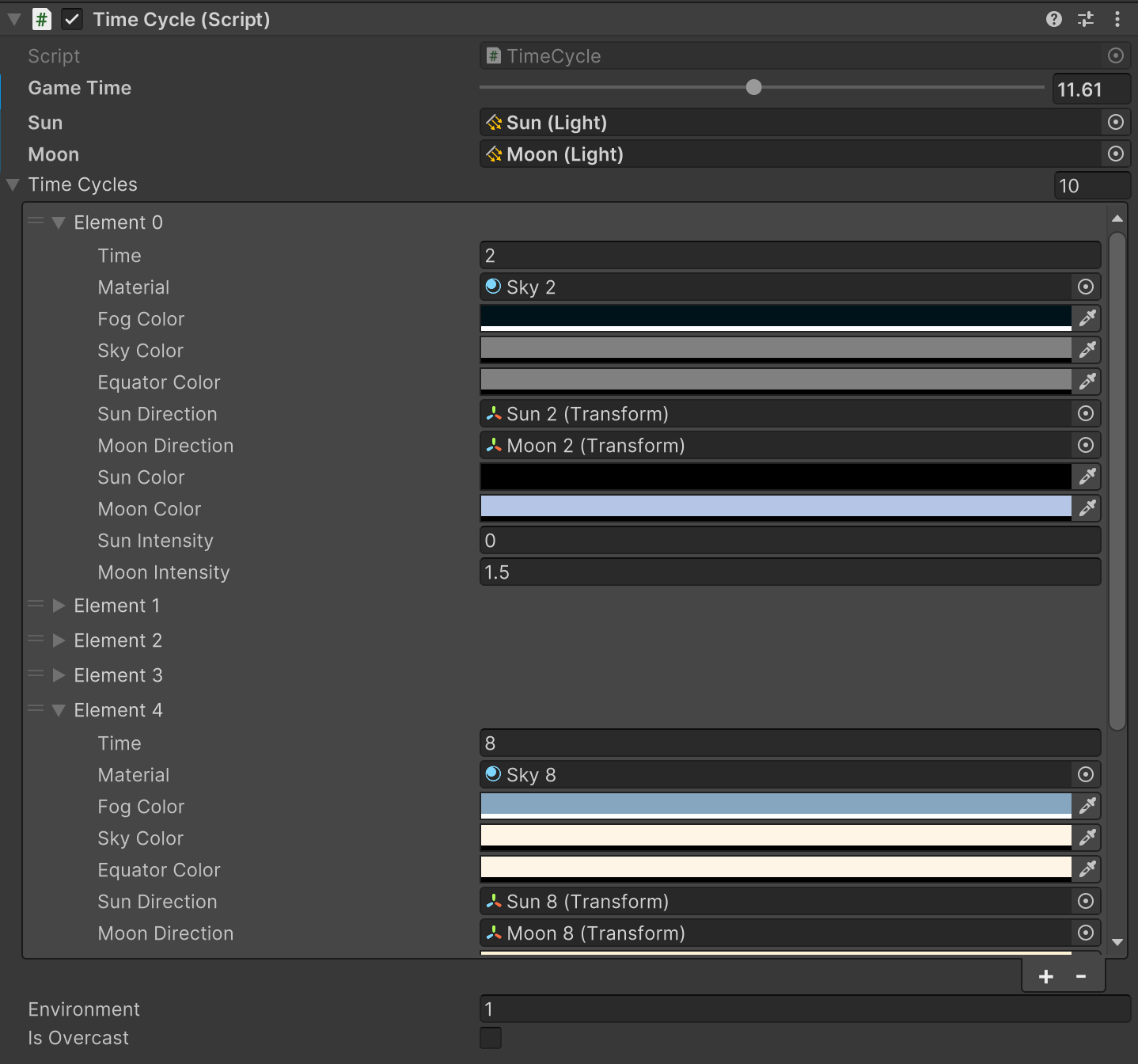The height and width of the screenshot is (1064, 1138).
Task: Open the Time Cycle component options menu
Action: [1117, 19]
